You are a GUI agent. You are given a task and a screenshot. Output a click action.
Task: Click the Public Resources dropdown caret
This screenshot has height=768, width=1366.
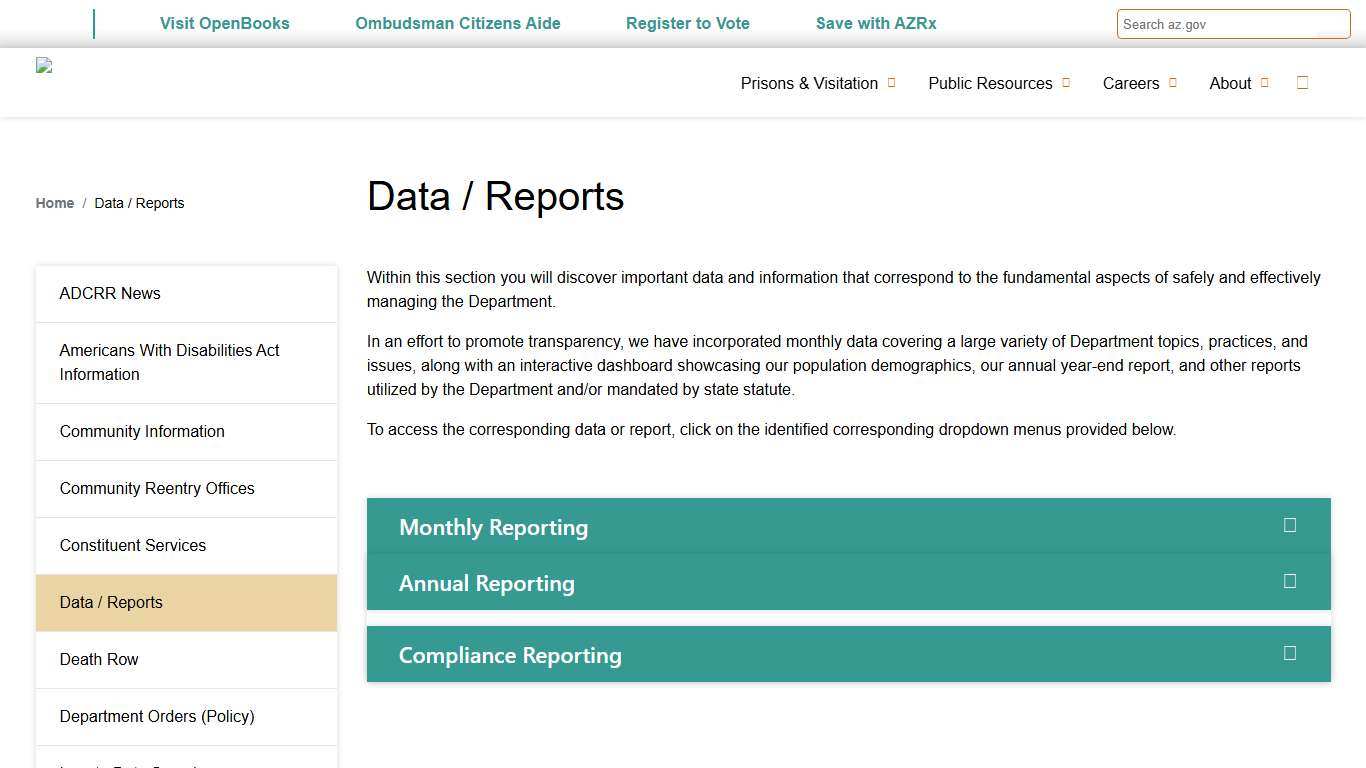[1064, 83]
